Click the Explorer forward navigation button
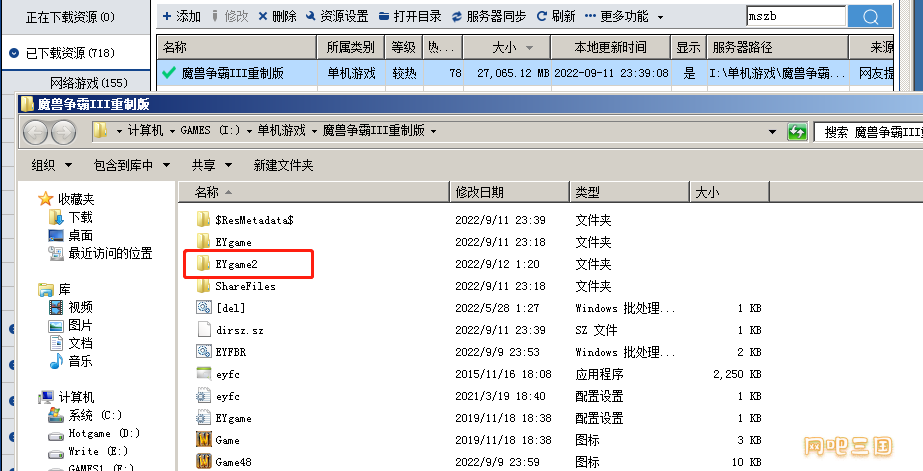 63,132
